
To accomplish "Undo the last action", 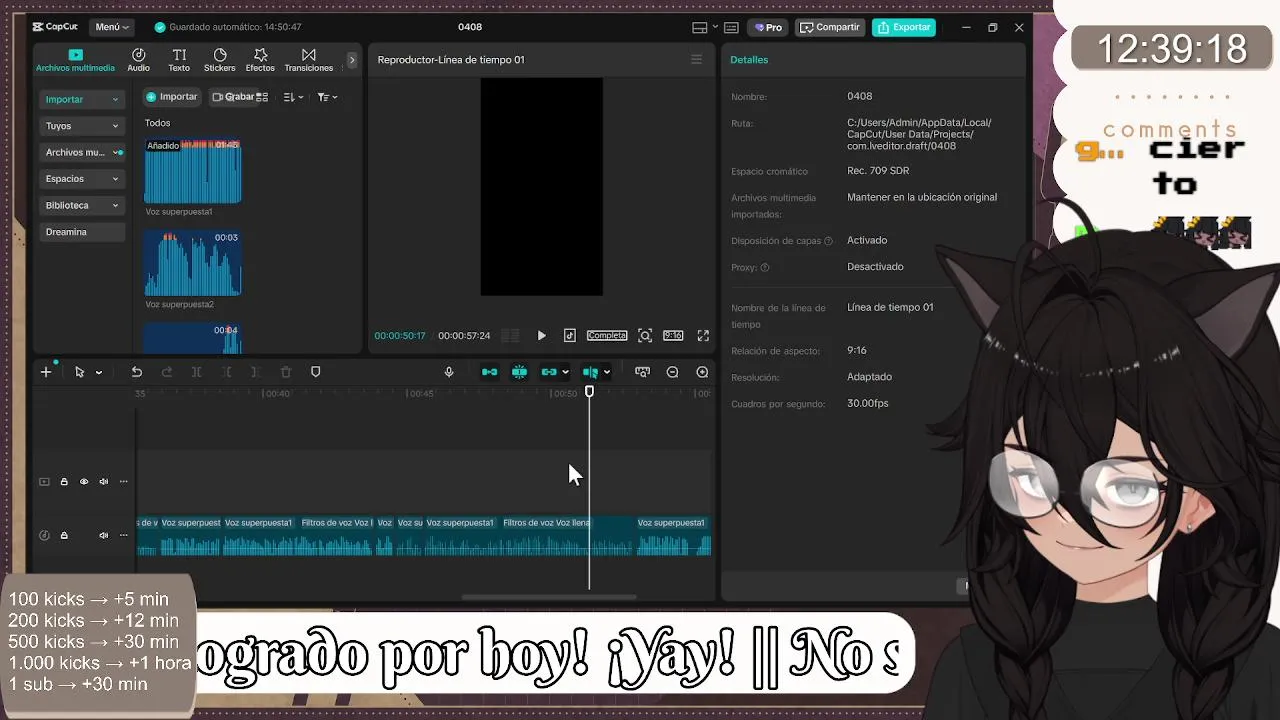I will click(137, 372).
